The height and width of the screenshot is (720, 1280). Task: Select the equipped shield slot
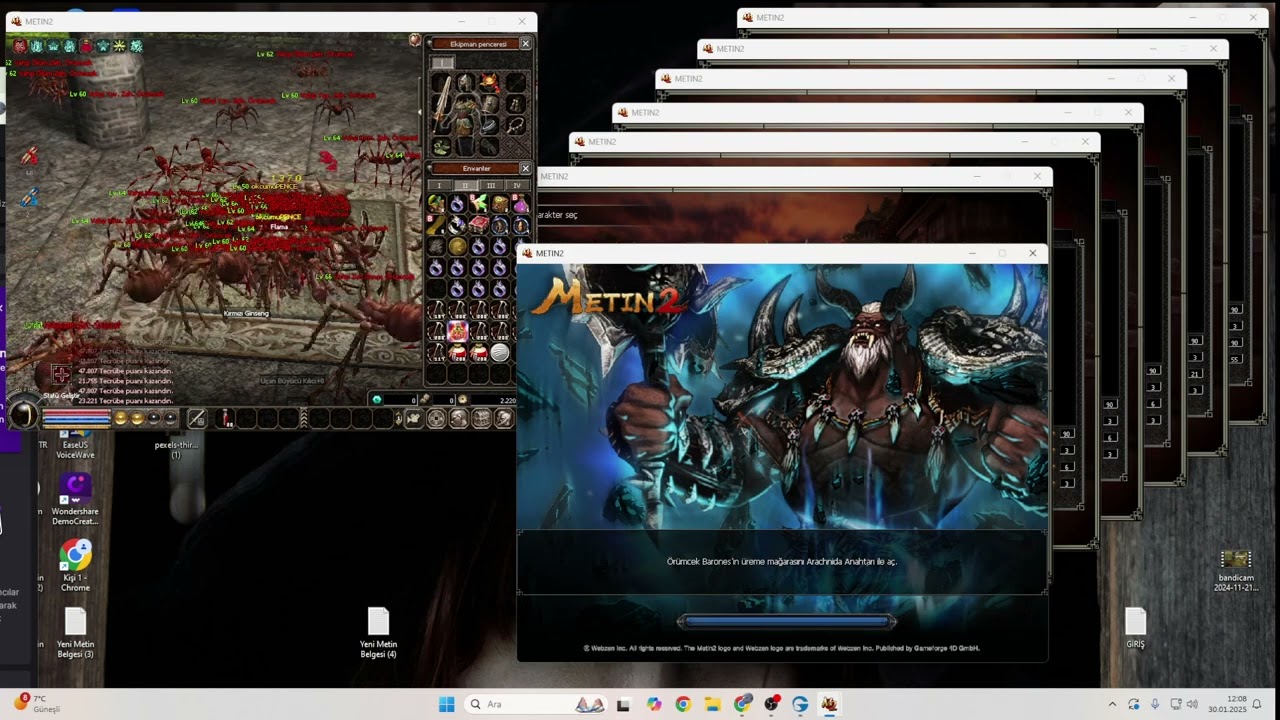[489, 105]
